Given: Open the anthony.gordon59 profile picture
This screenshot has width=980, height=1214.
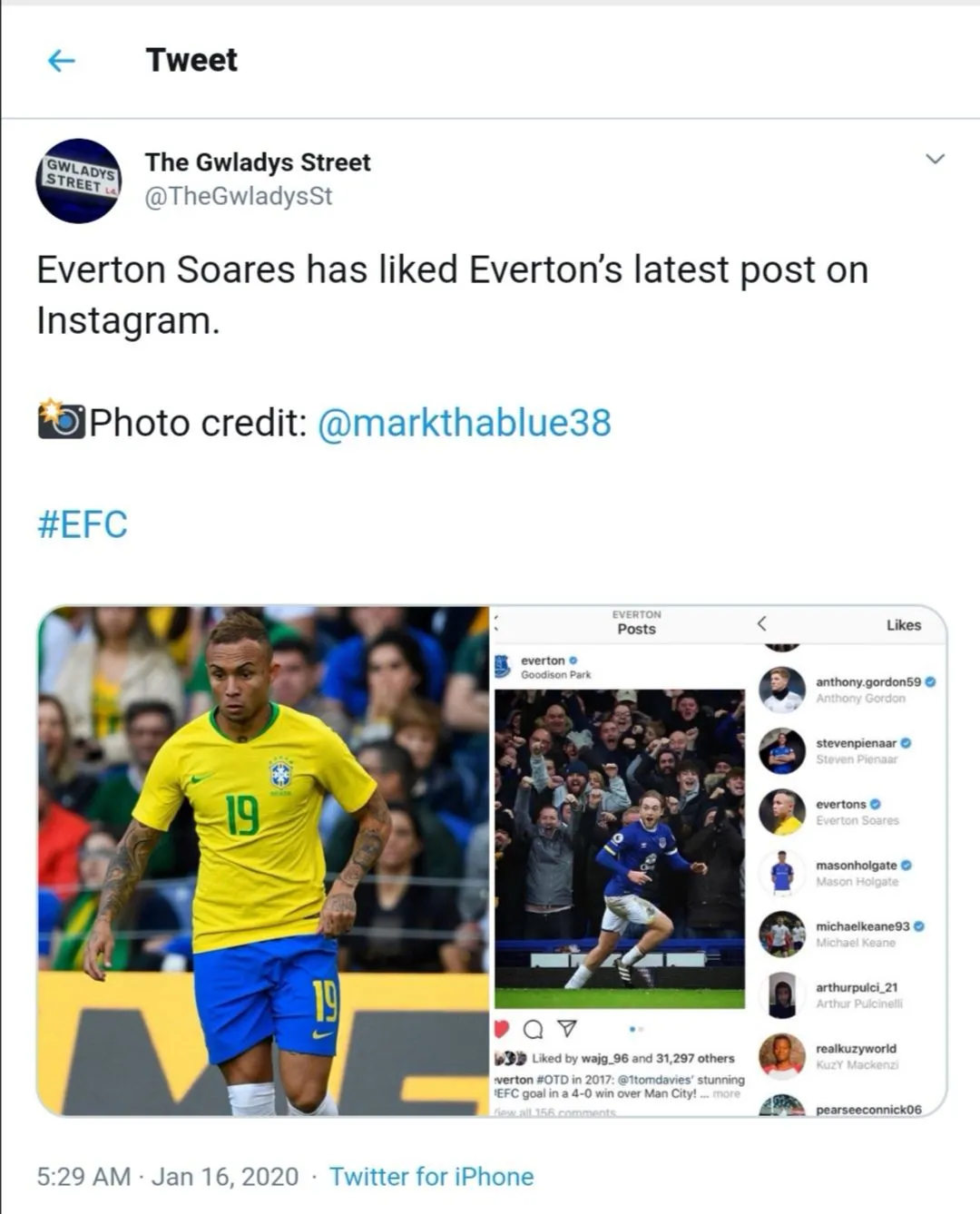Looking at the screenshot, I should (782, 690).
